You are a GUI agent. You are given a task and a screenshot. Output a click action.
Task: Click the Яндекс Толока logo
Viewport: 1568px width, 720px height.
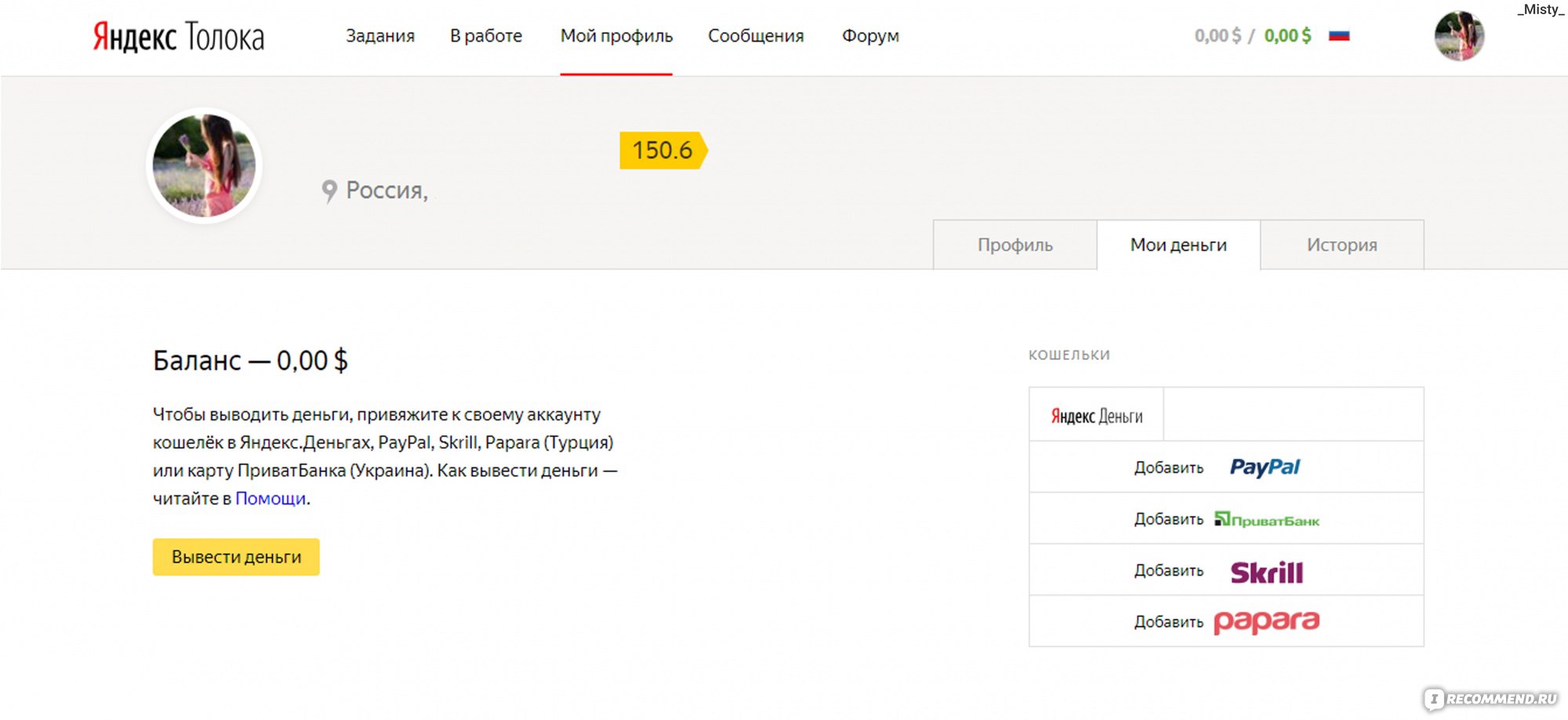(x=179, y=37)
